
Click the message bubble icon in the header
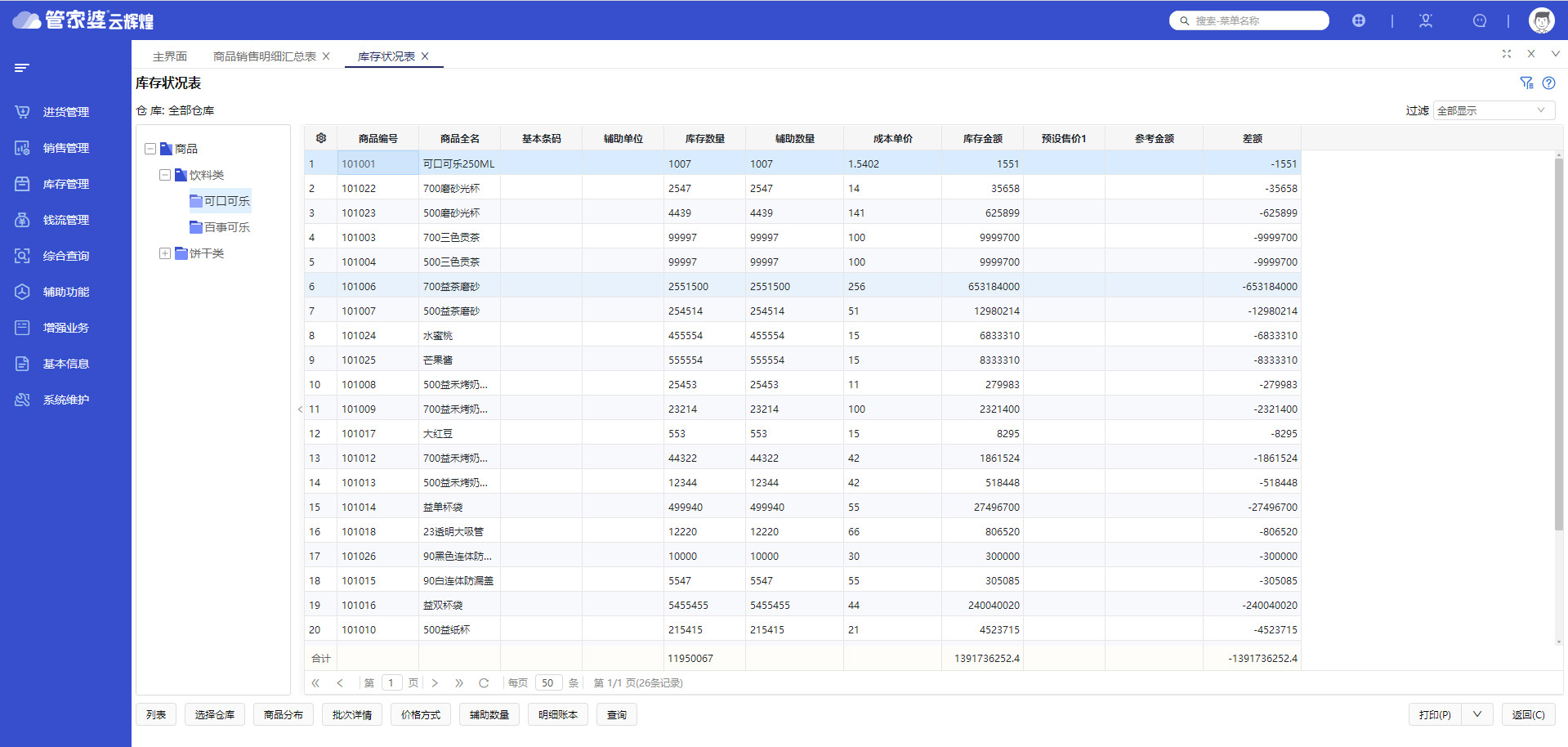[1479, 20]
